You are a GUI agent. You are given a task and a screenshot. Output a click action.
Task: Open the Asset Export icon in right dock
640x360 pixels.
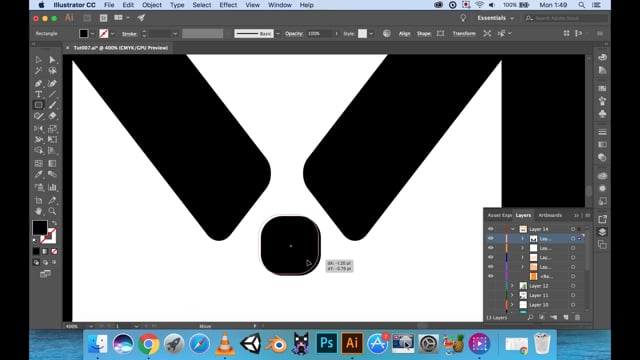[x=602, y=219]
